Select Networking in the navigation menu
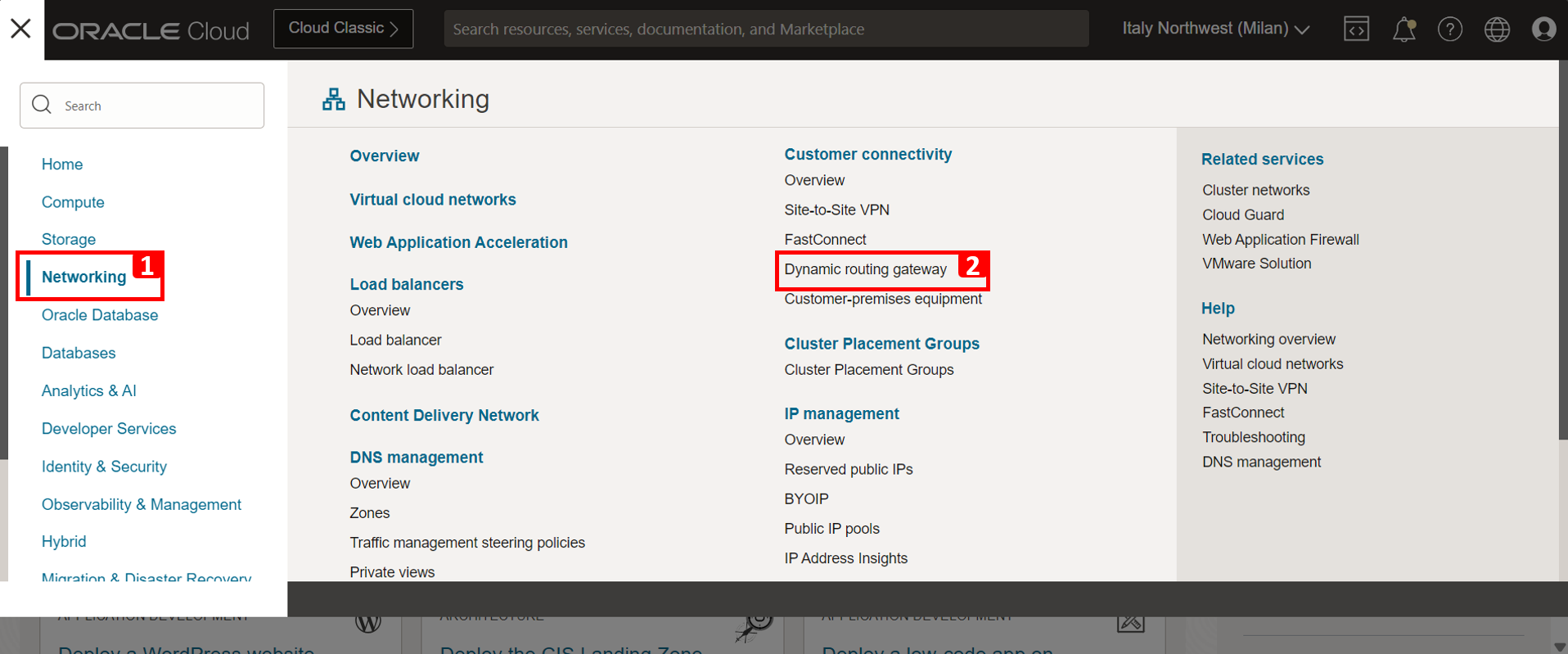This screenshot has width=1568, height=654. (x=83, y=277)
